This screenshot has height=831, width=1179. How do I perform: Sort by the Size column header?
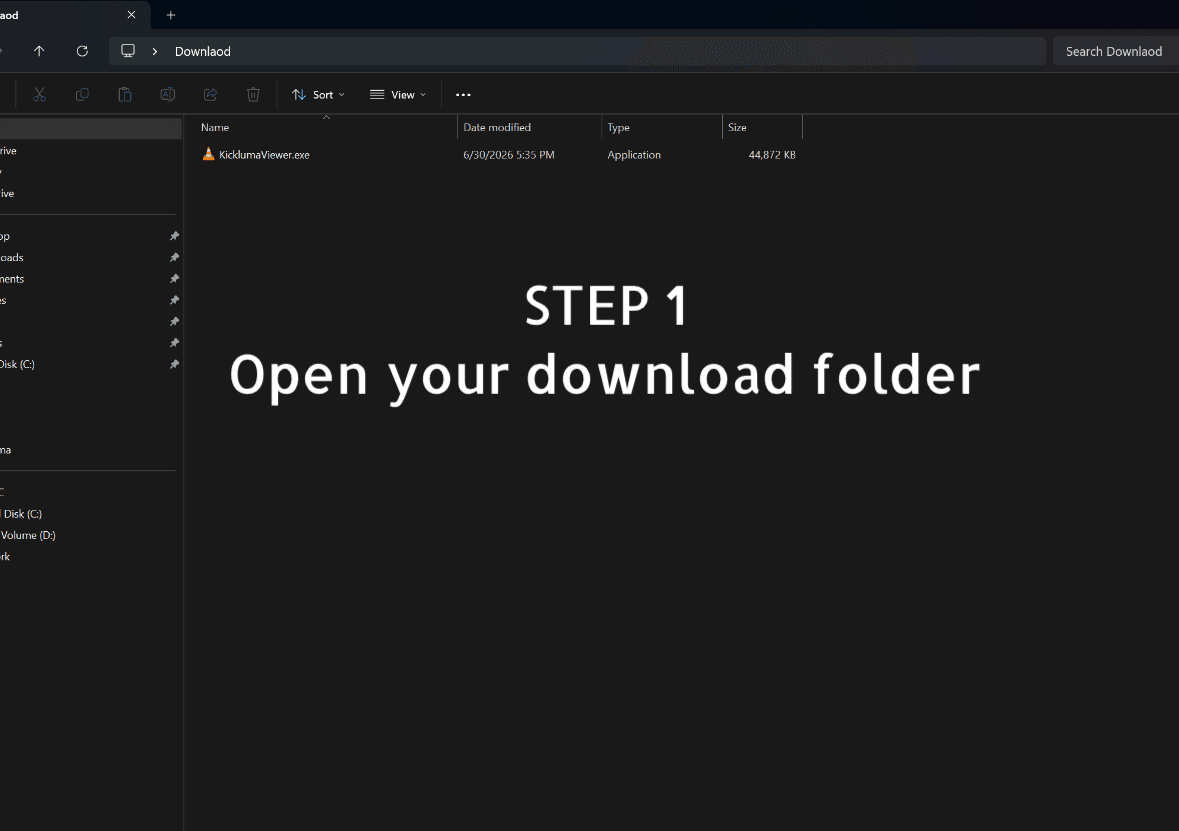pos(737,127)
